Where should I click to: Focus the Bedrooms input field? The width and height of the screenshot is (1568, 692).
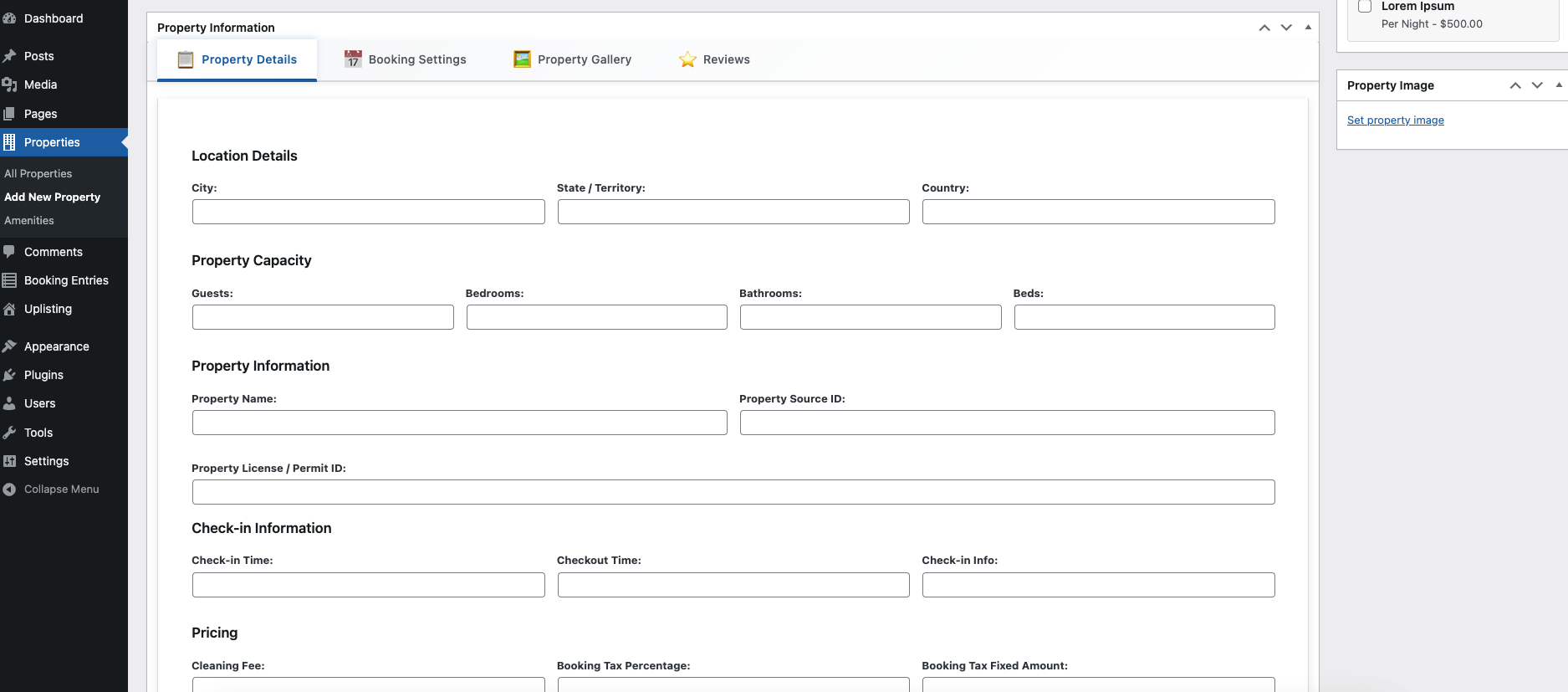[x=597, y=317]
